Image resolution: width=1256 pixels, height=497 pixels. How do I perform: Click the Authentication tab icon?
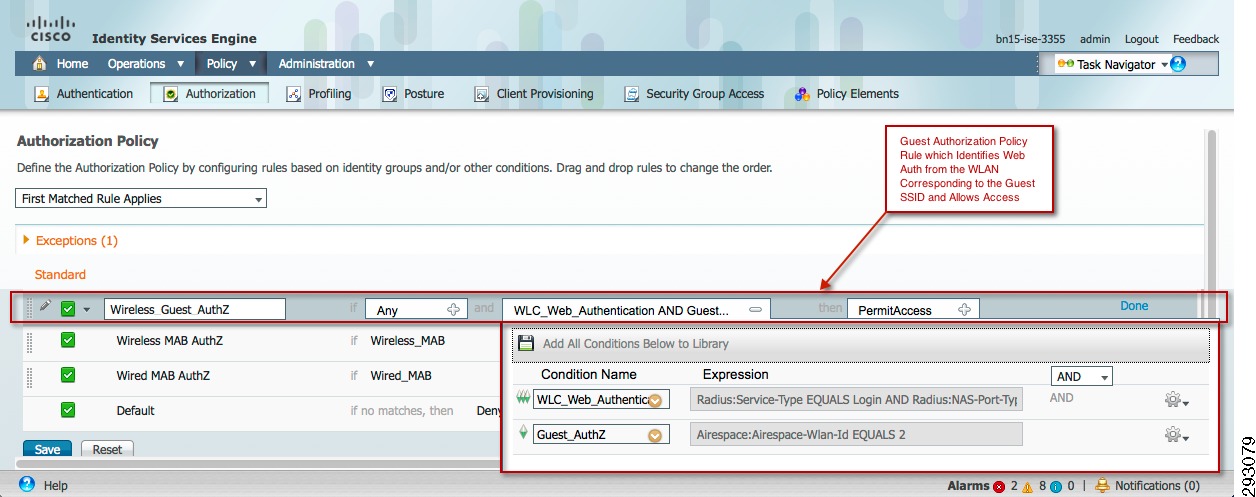42,94
